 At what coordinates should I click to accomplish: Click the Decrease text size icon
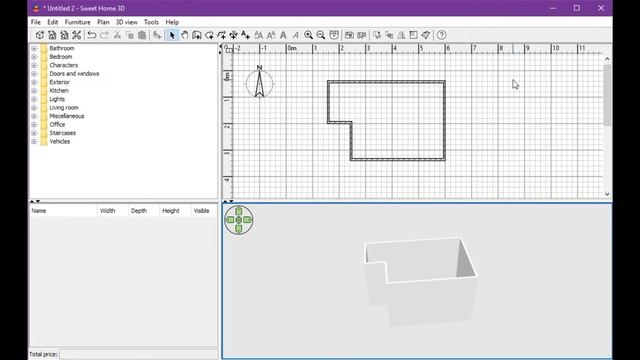(271, 35)
